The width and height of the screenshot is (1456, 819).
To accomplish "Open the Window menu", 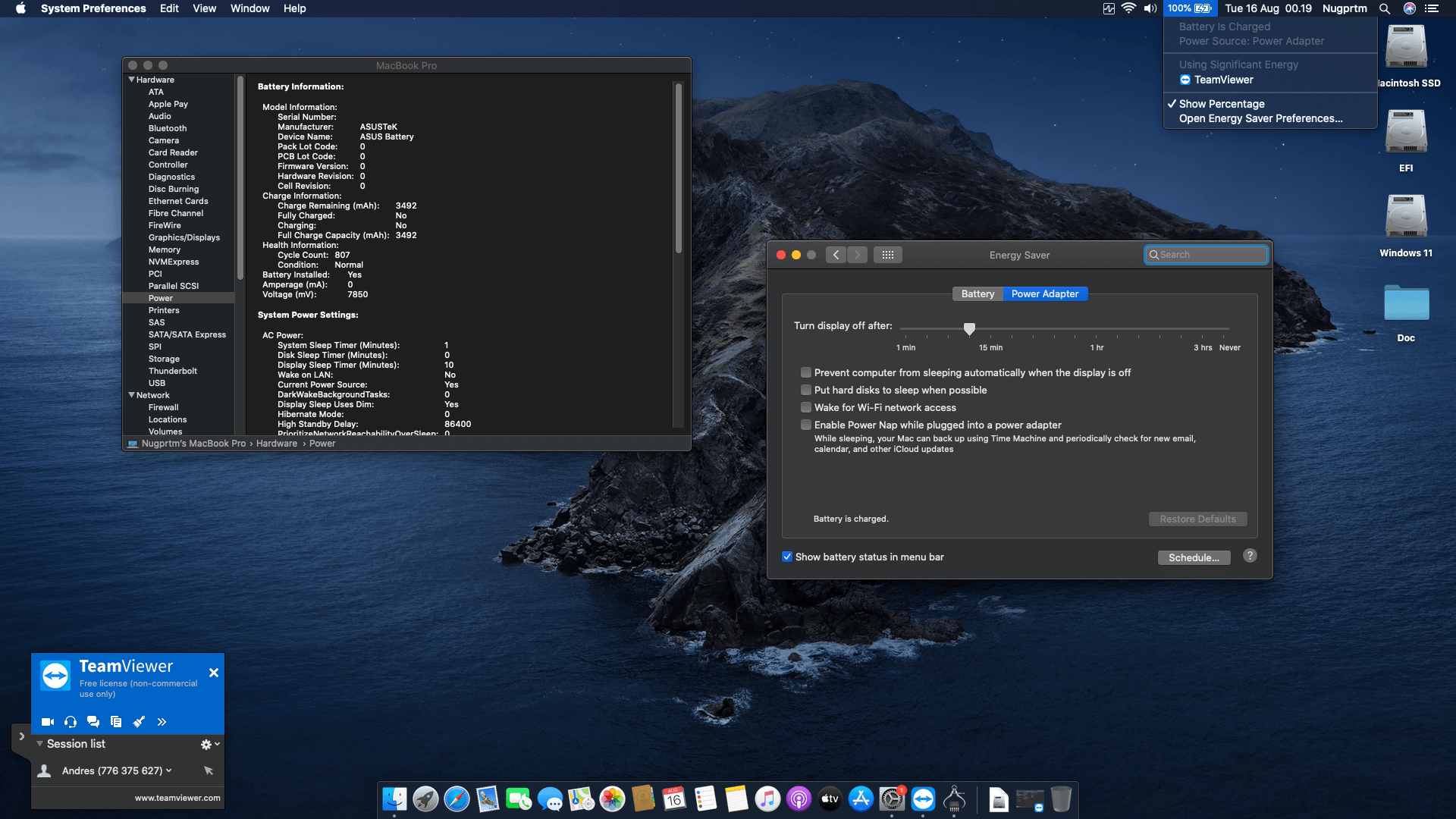I will click(249, 8).
